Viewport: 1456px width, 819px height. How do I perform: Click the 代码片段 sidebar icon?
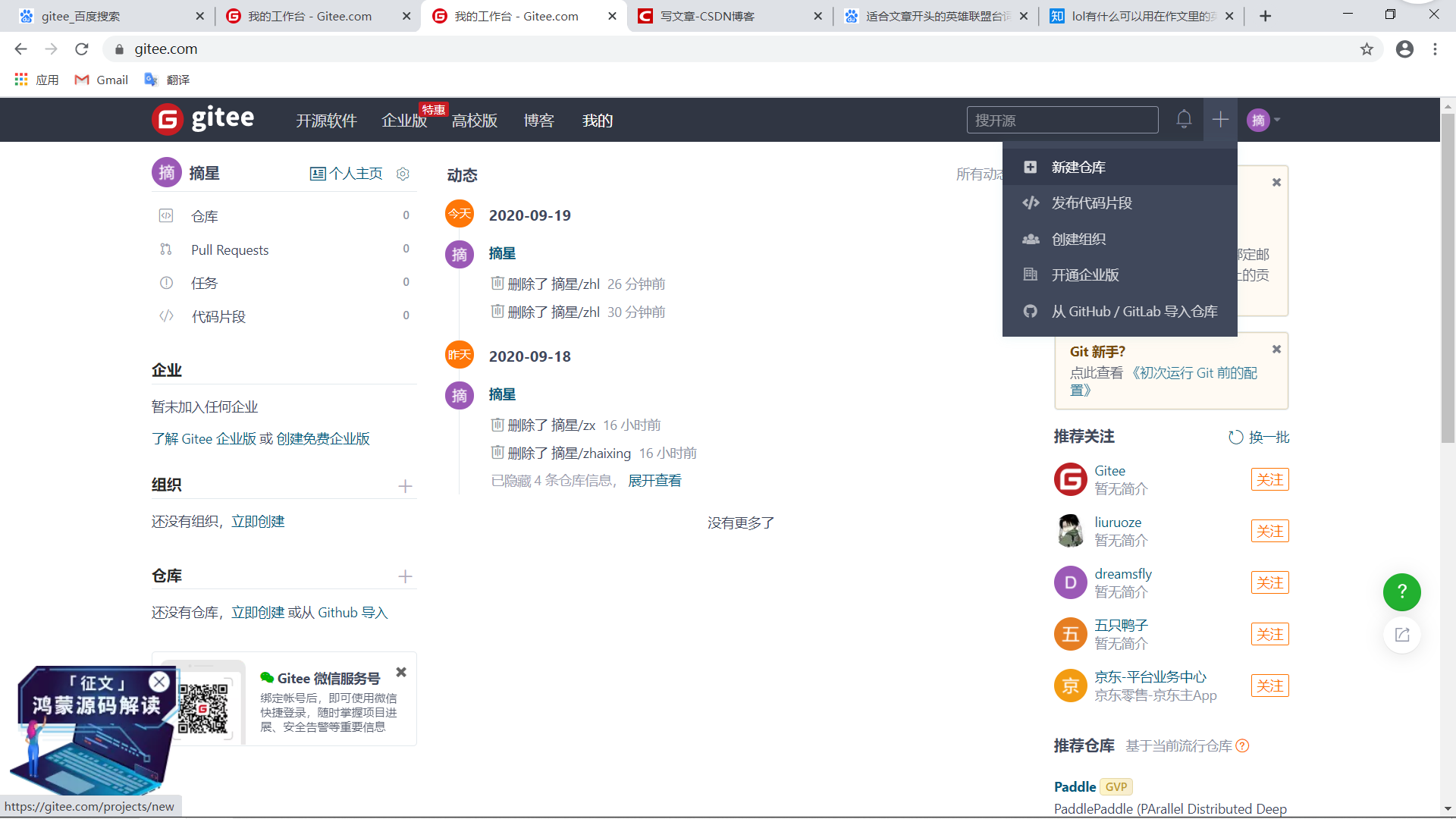167,316
